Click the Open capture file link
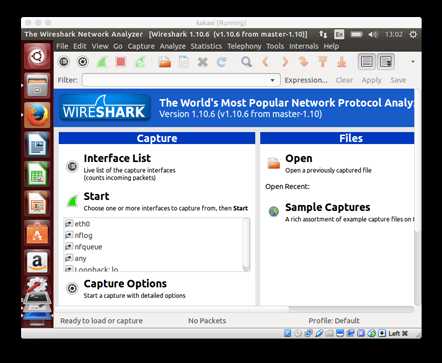 click(299, 158)
